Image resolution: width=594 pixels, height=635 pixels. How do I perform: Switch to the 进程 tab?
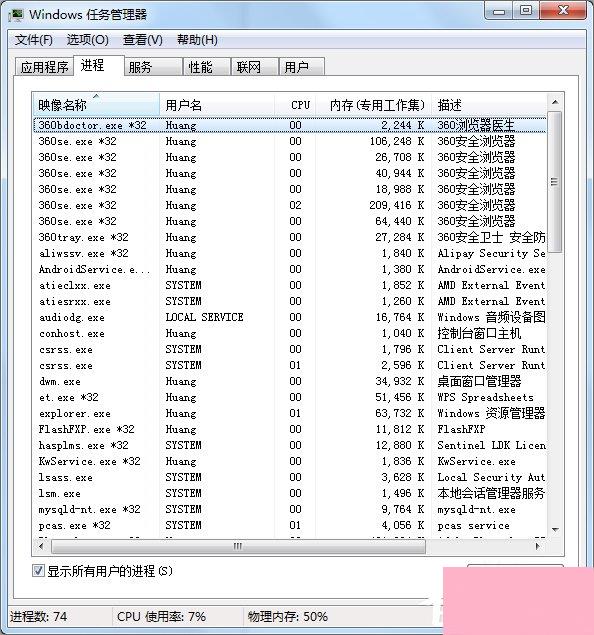click(x=98, y=65)
